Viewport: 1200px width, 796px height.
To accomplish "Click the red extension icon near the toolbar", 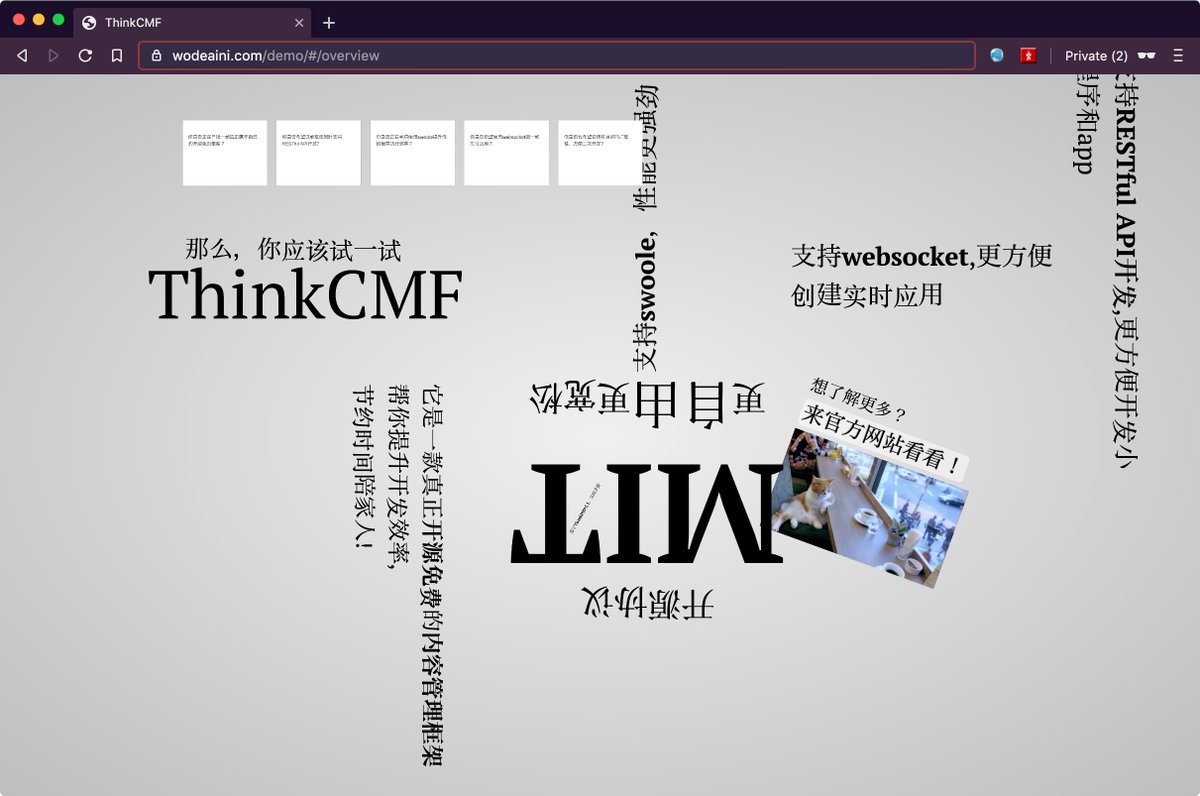I will (1028, 55).
